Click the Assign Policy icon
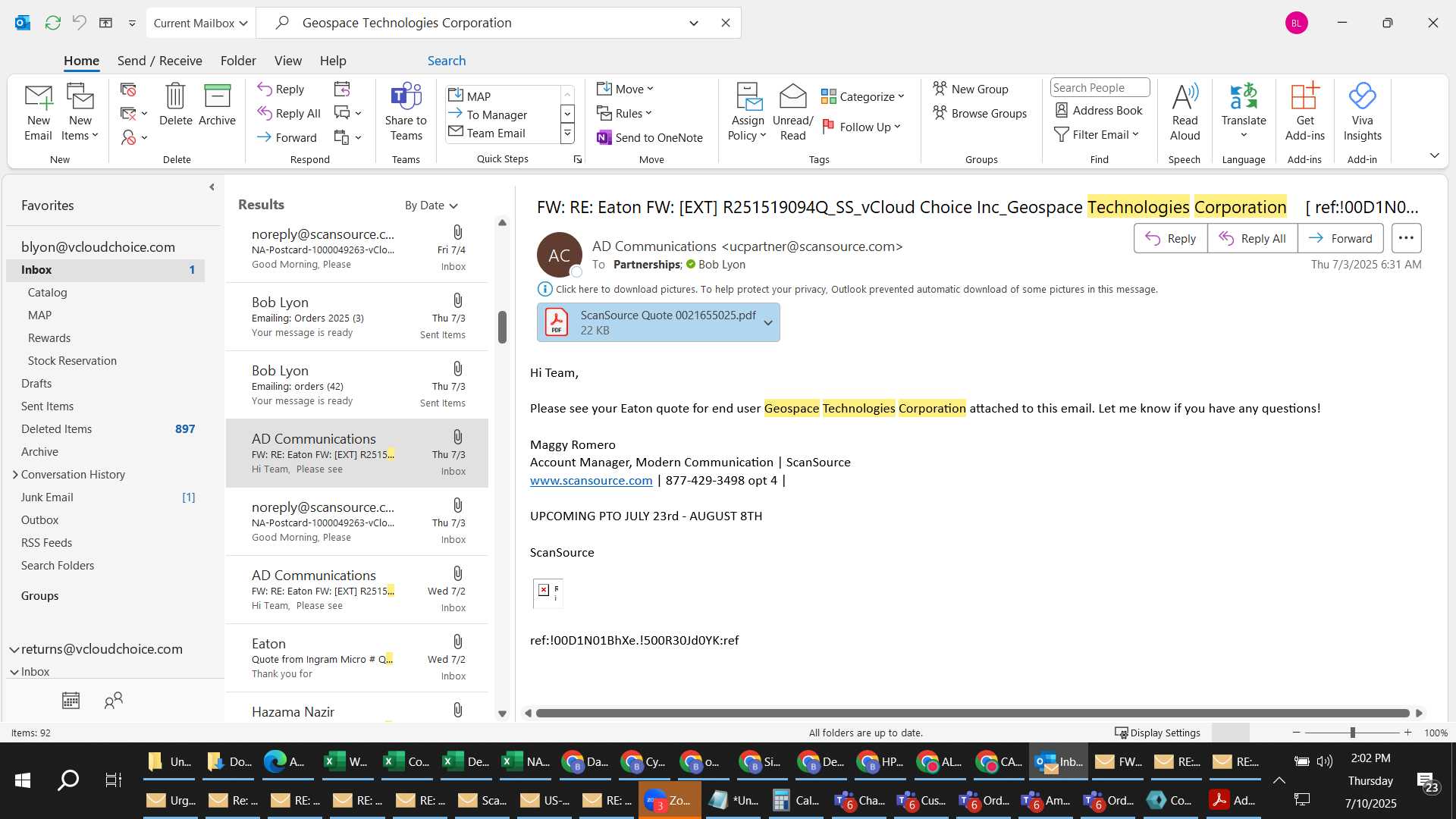The width and height of the screenshot is (1456, 819). 748,112
